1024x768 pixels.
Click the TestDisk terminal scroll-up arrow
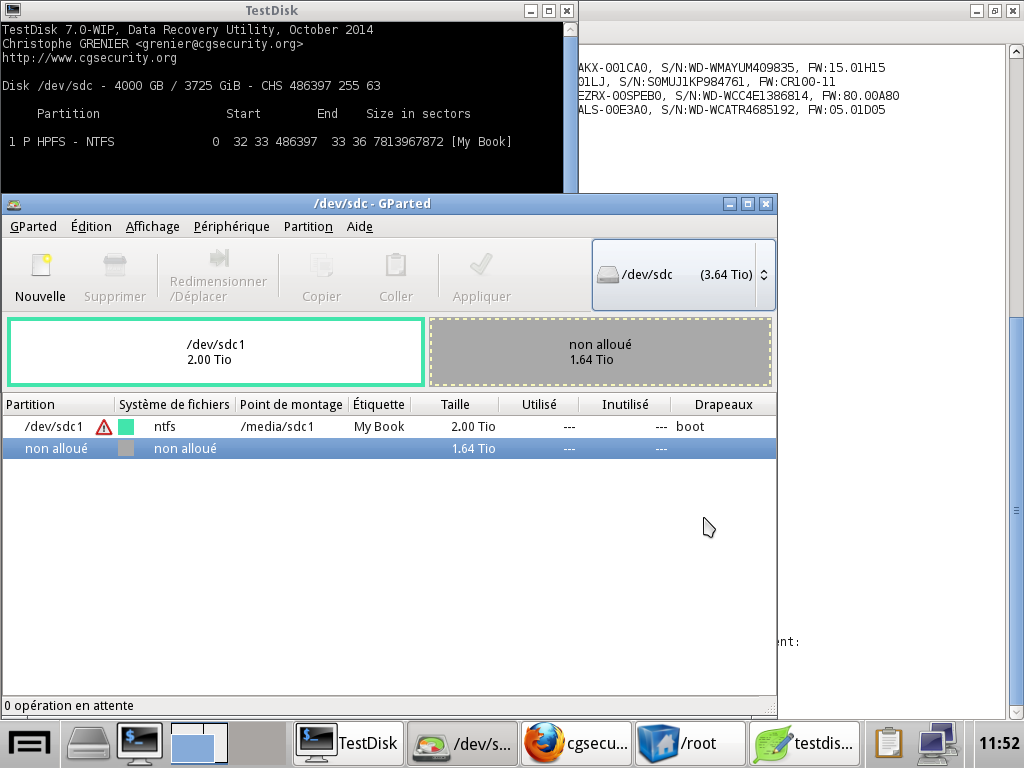[x=570, y=29]
